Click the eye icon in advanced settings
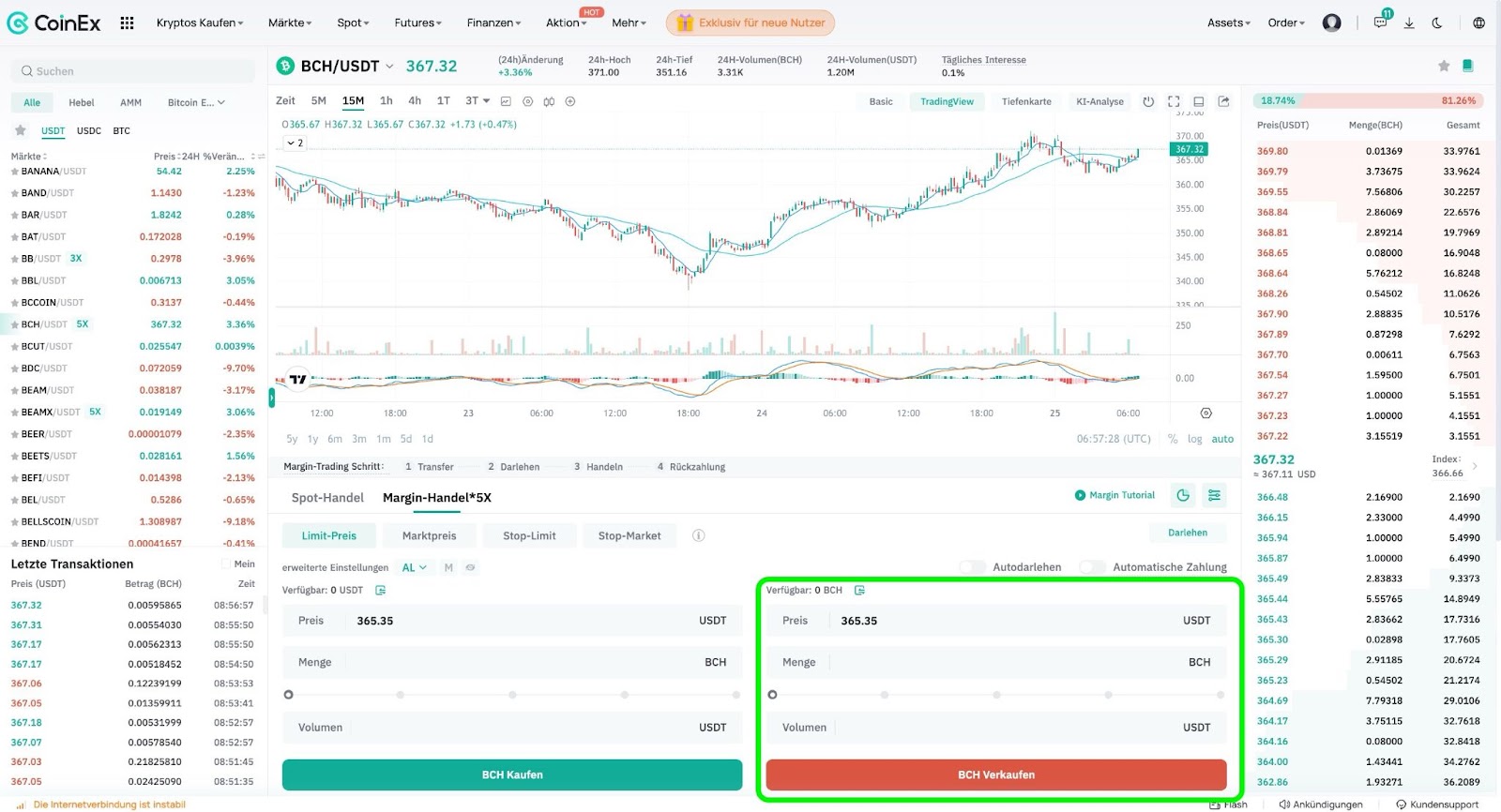This screenshot has width=1501, height=812. tap(470, 567)
